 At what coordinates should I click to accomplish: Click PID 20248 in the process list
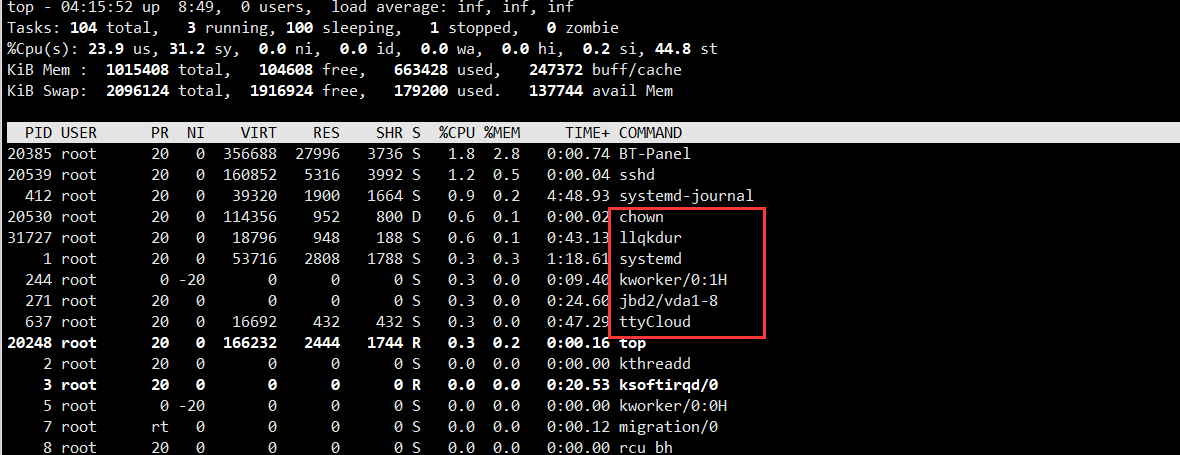point(29,343)
